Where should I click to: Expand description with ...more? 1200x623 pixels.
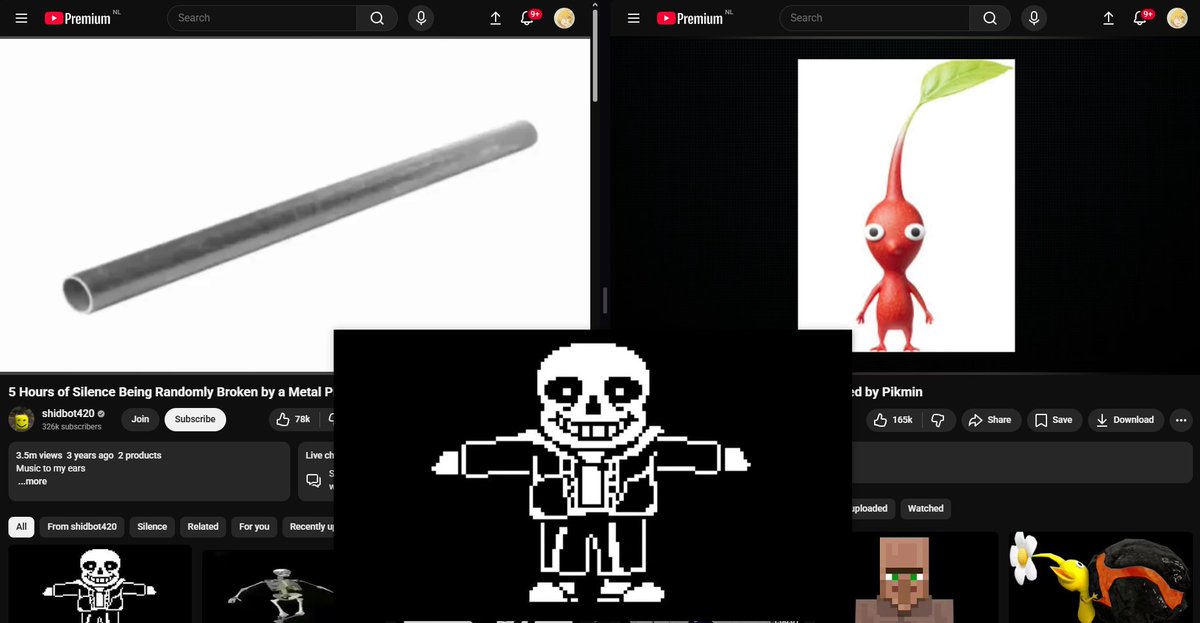(32, 482)
